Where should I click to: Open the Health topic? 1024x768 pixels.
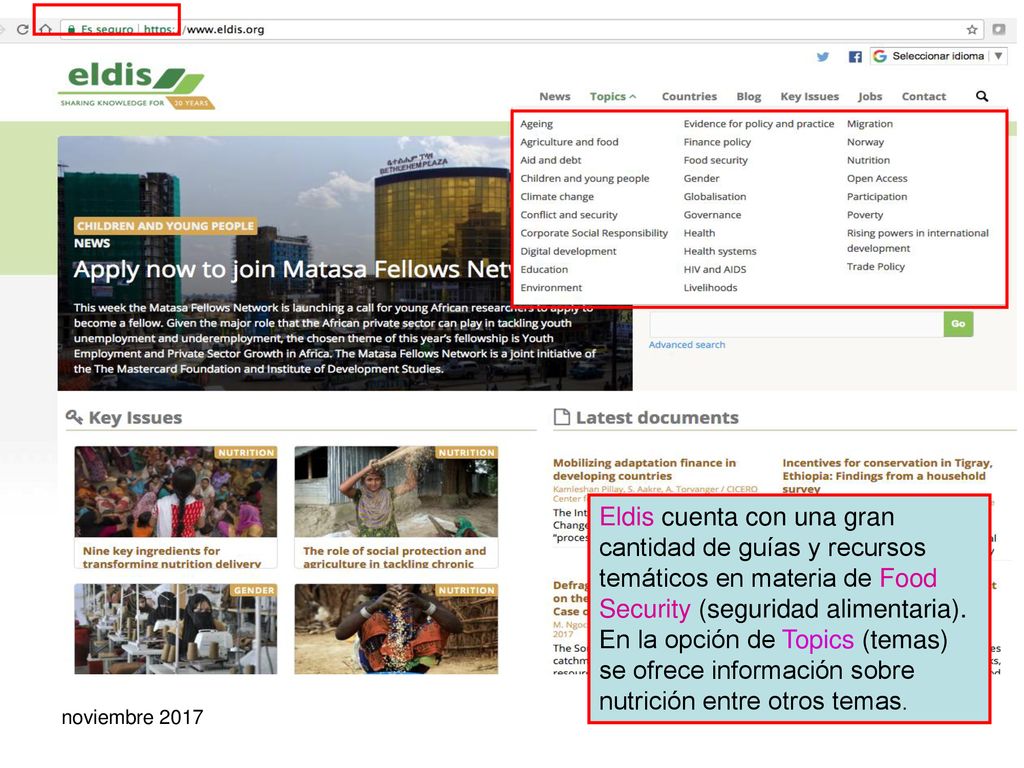pos(699,234)
